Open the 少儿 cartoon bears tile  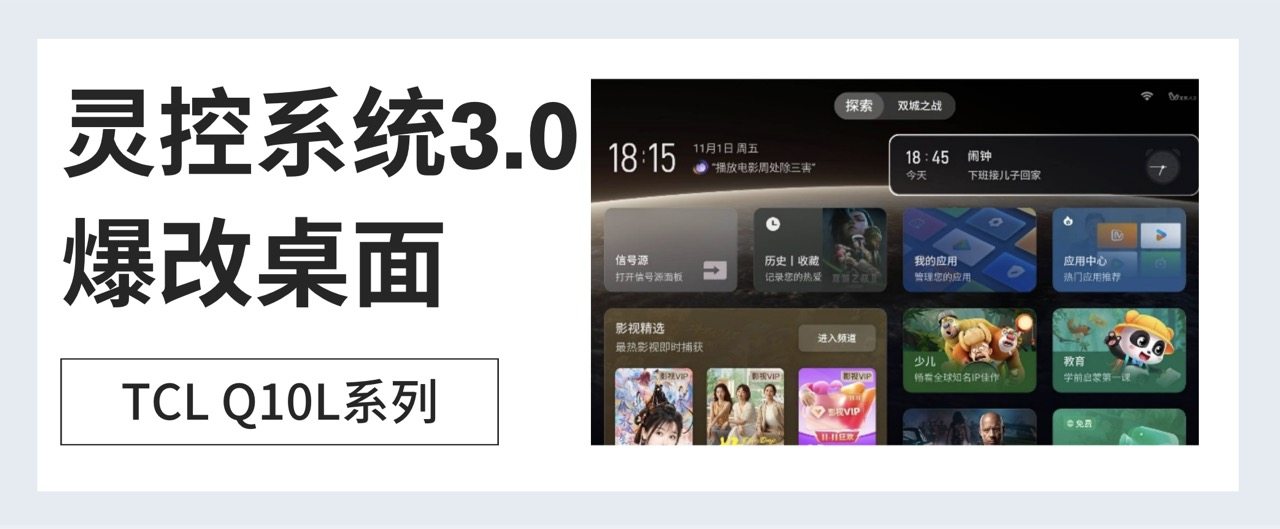click(x=969, y=350)
